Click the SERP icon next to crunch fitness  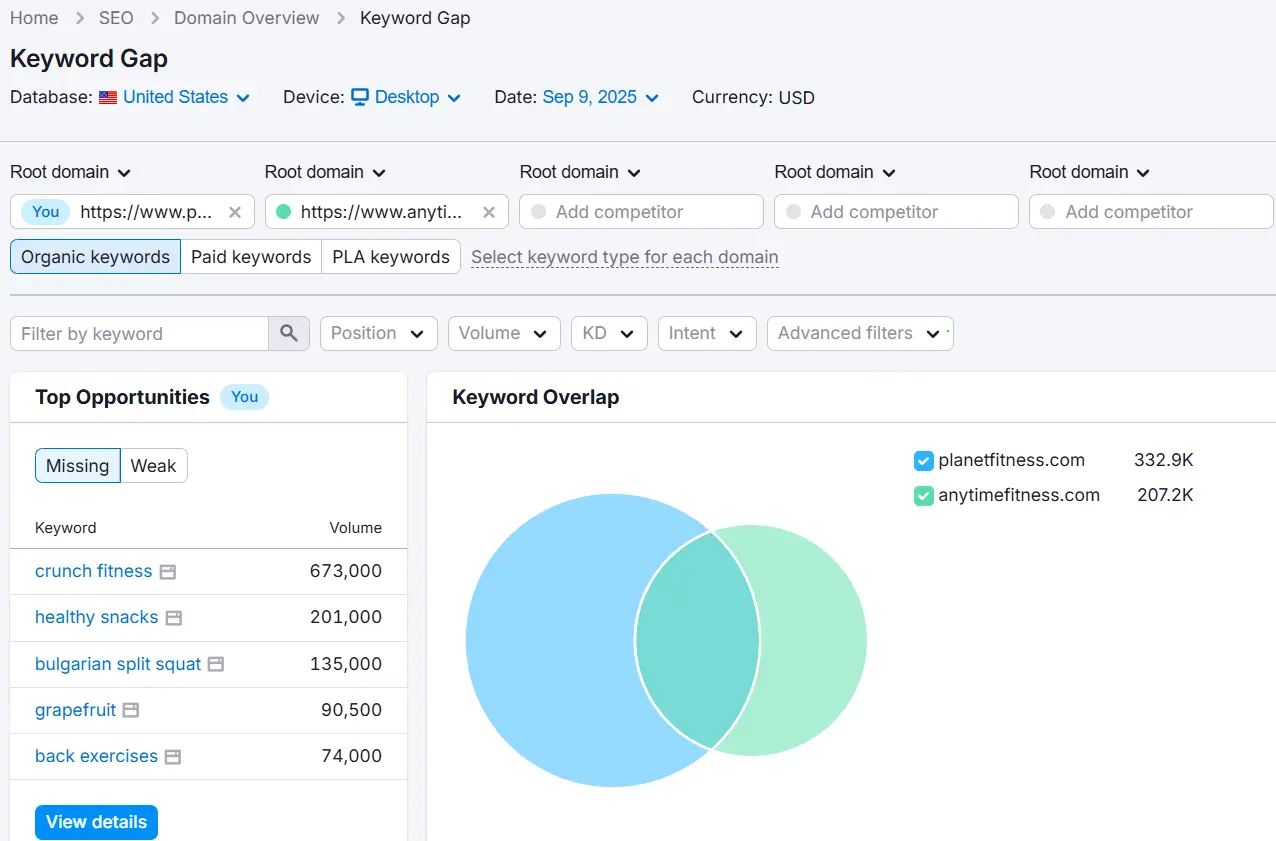(168, 572)
